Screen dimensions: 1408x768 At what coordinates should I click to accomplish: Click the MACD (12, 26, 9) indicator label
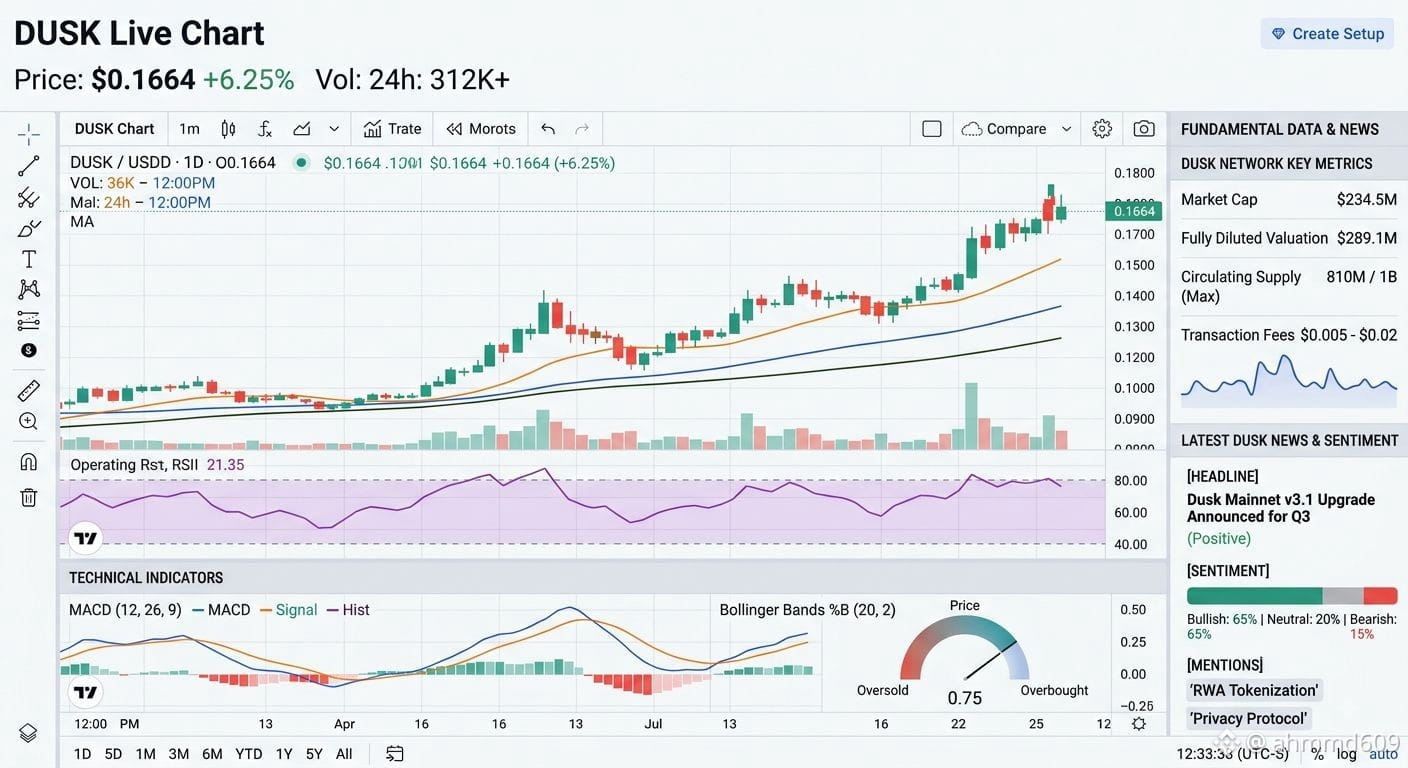(x=125, y=610)
